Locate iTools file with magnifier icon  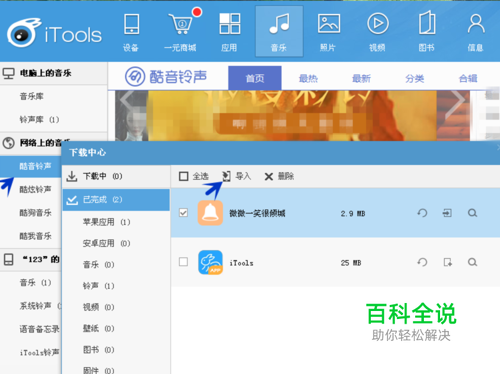click(x=472, y=262)
